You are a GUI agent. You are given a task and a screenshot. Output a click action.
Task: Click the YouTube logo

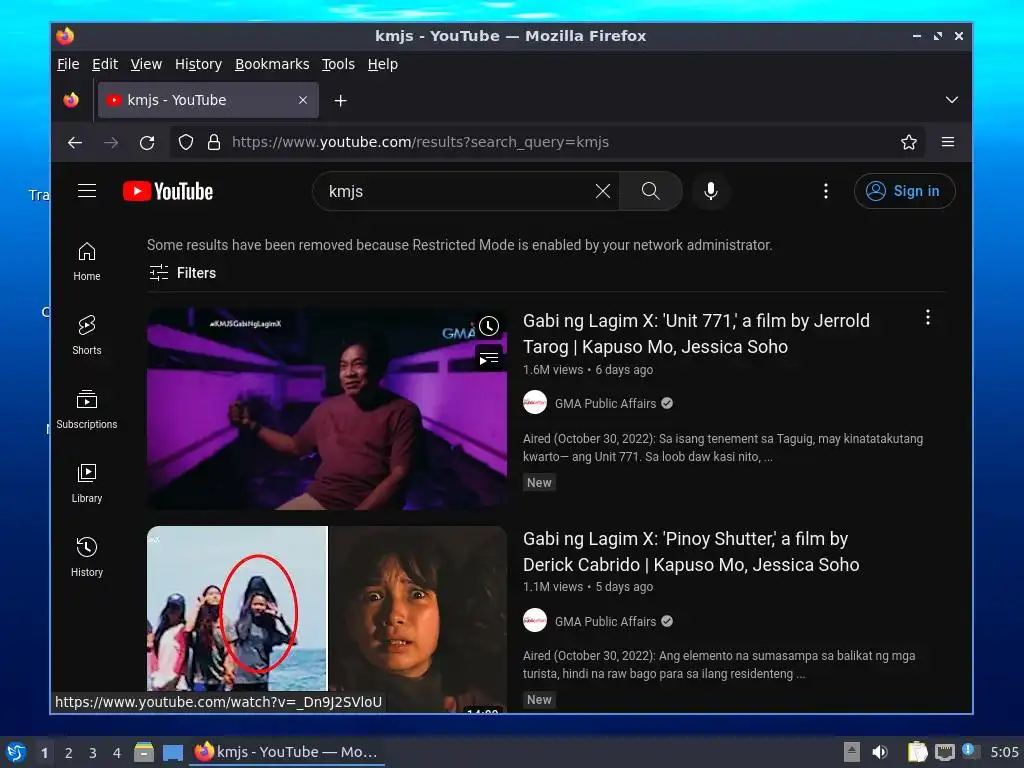pyautogui.click(x=168, y=191)
